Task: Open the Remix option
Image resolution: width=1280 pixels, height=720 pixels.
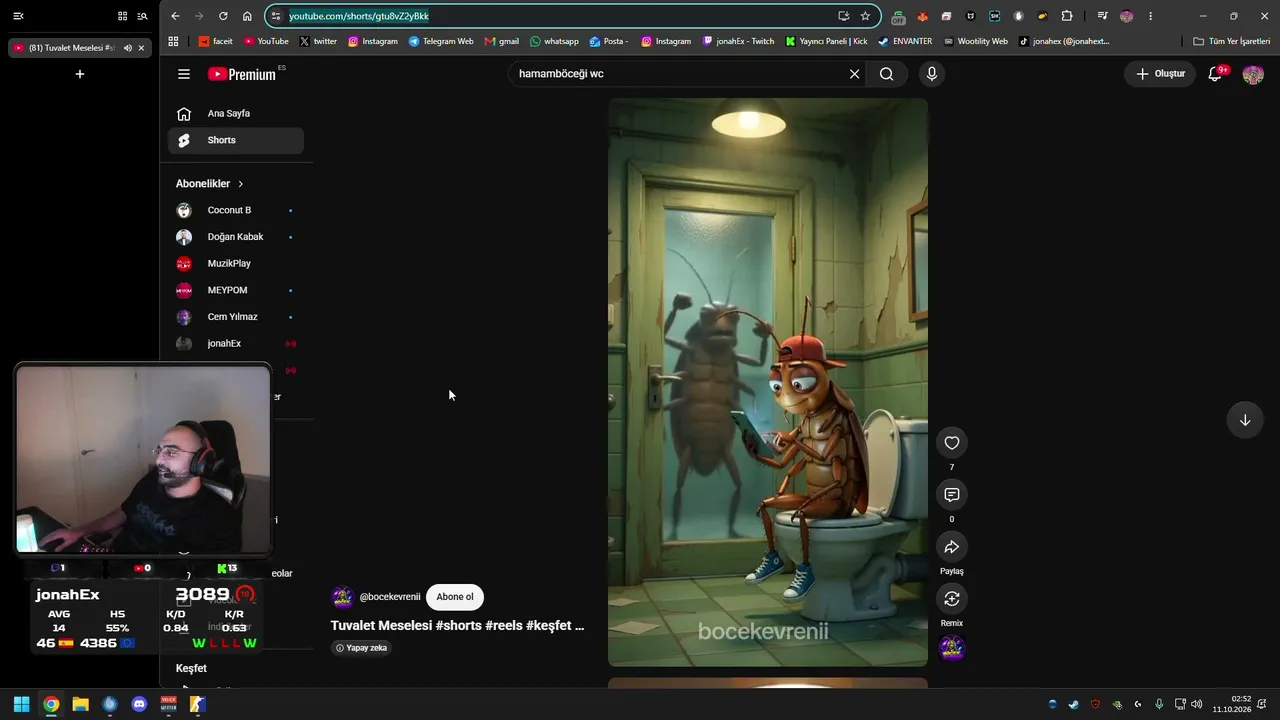Action: pos(952,599)
